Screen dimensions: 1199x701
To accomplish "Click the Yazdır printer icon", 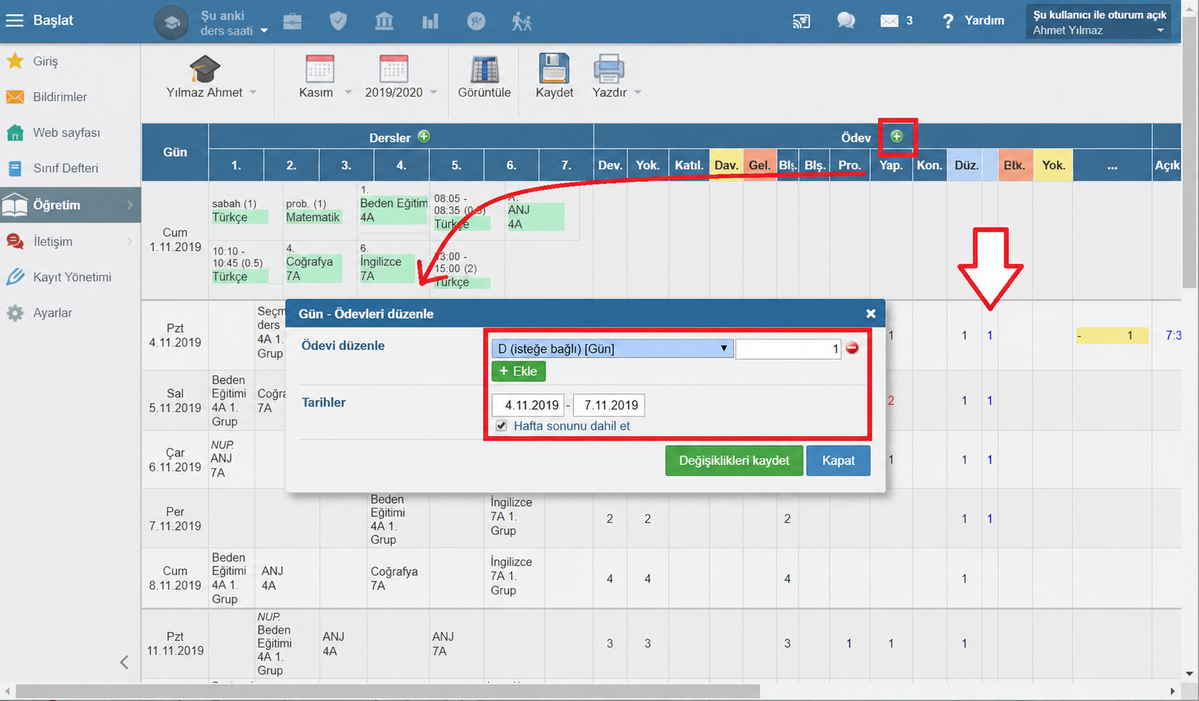I will click(609, 69).
